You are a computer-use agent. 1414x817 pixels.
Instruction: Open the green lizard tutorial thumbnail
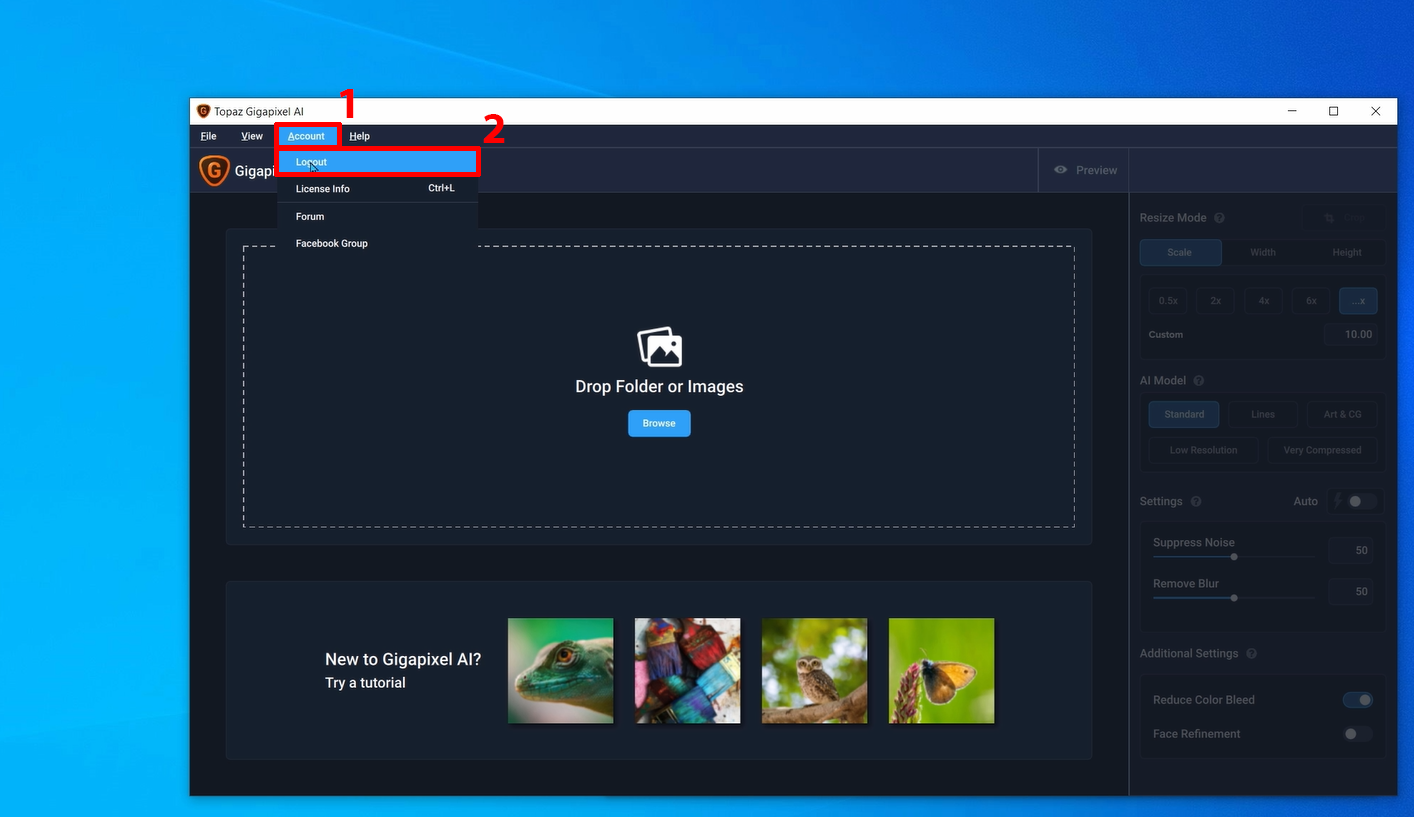pos(561,670)
